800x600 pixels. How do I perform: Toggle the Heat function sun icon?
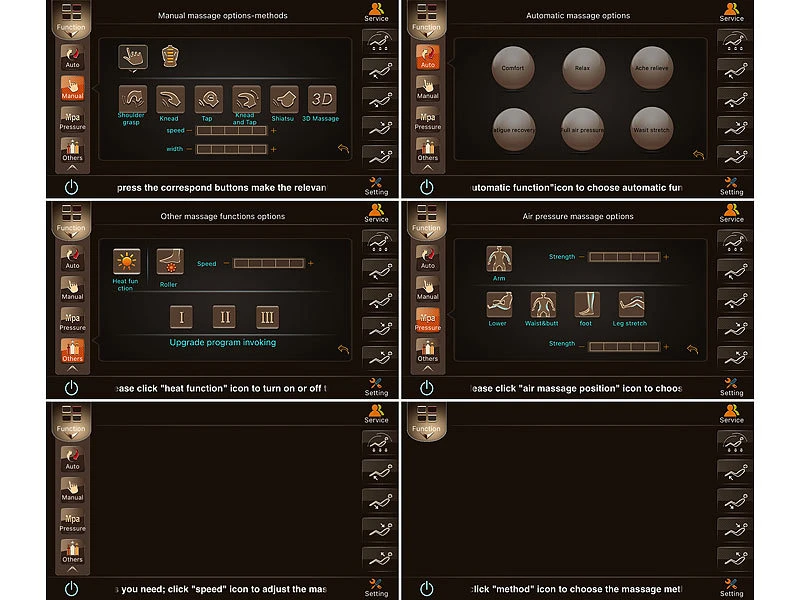pos(127,262)
